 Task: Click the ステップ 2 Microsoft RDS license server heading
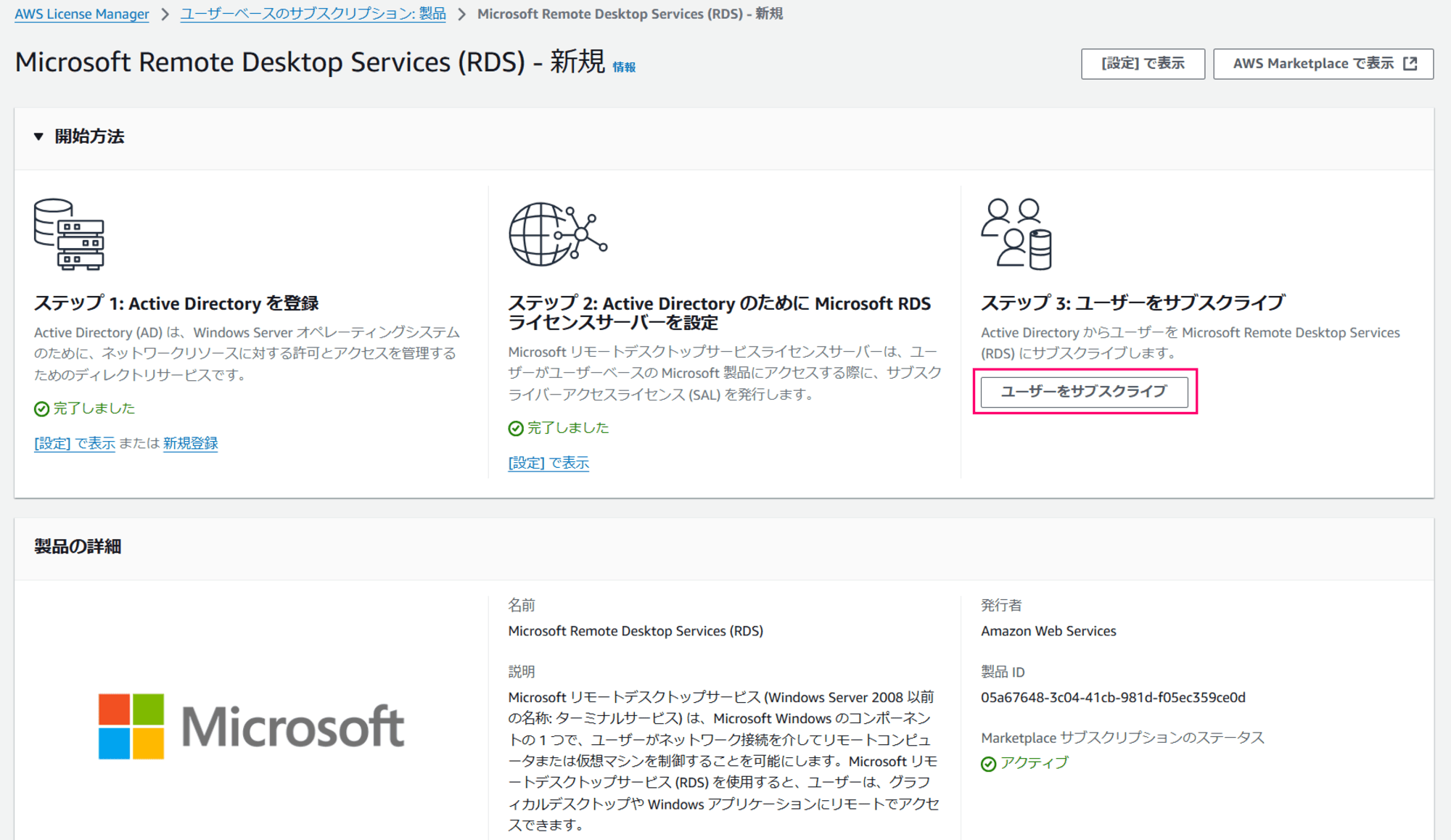[x=719, y=313]
